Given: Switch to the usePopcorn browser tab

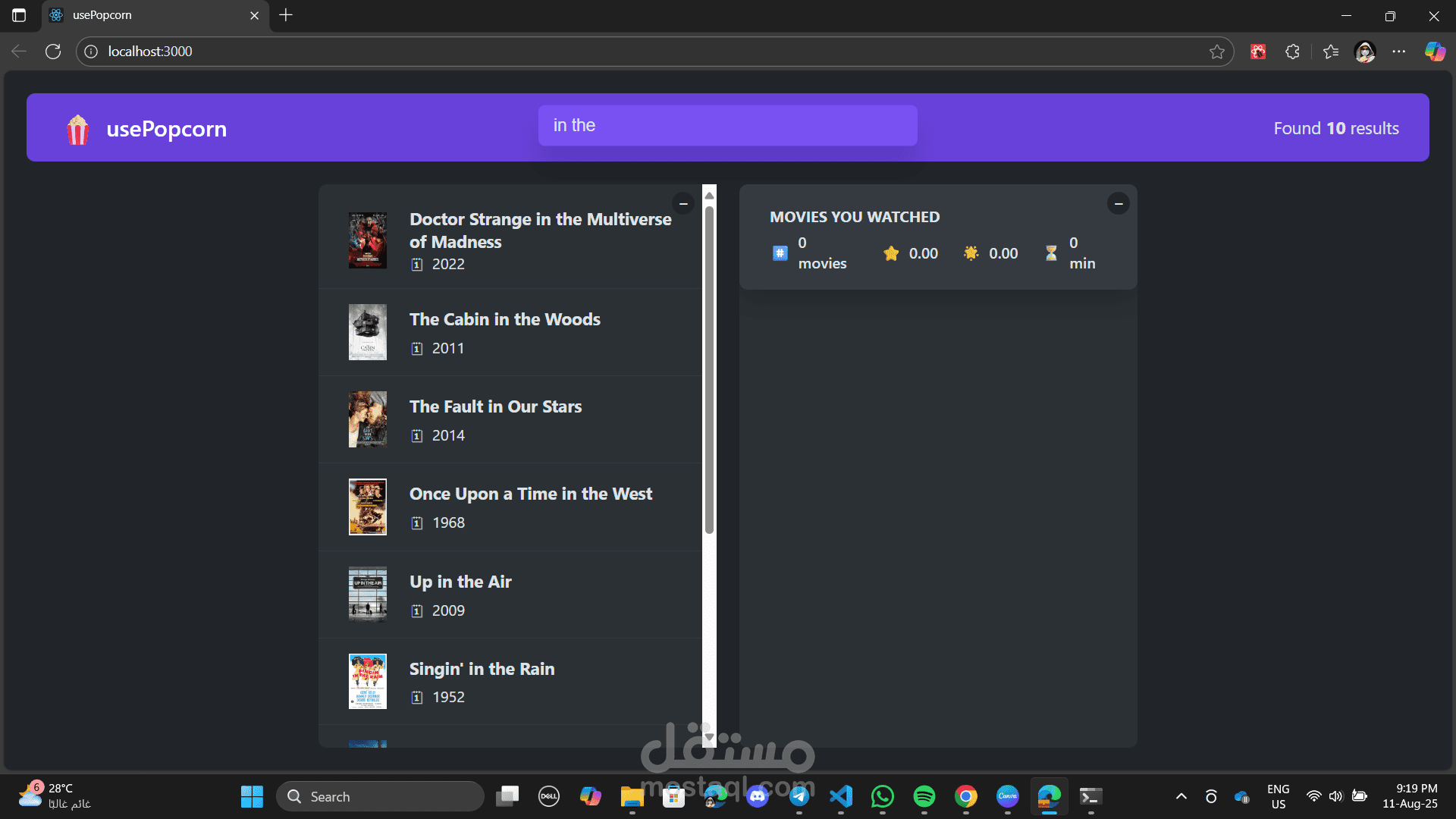Looking at the screenshot, I should (x=155, y=15).
